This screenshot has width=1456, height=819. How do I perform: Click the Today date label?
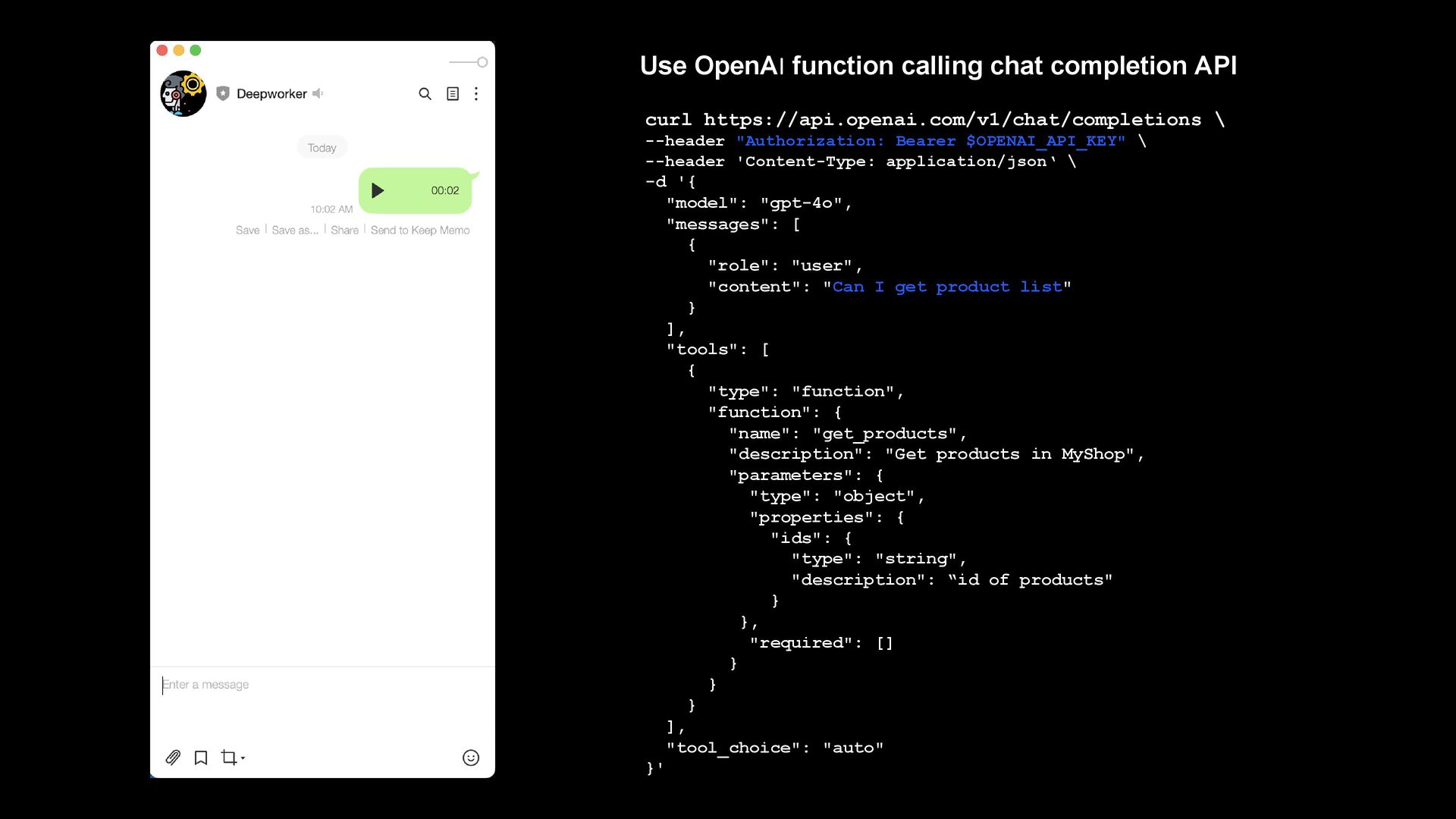click(x=322, y=148)
